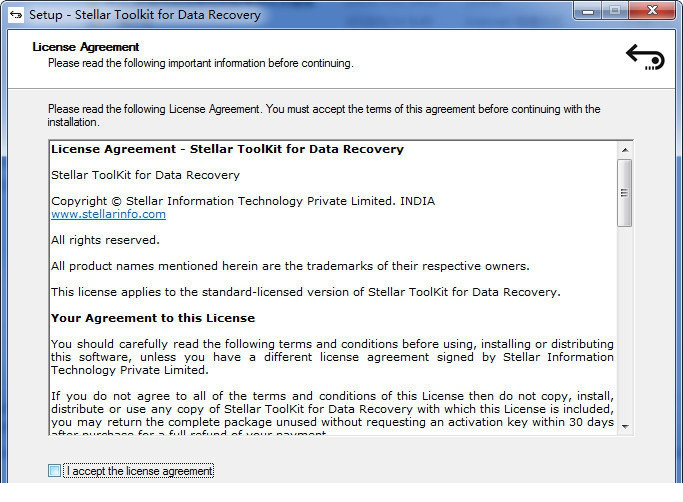
Task: Click the disabled maximize button in title bar
Action: (615, 10)
